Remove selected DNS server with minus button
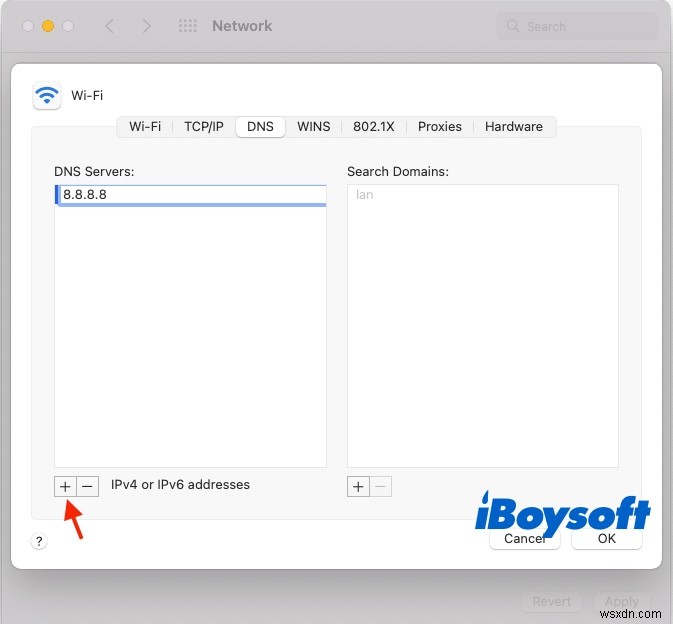 (88, 486)
